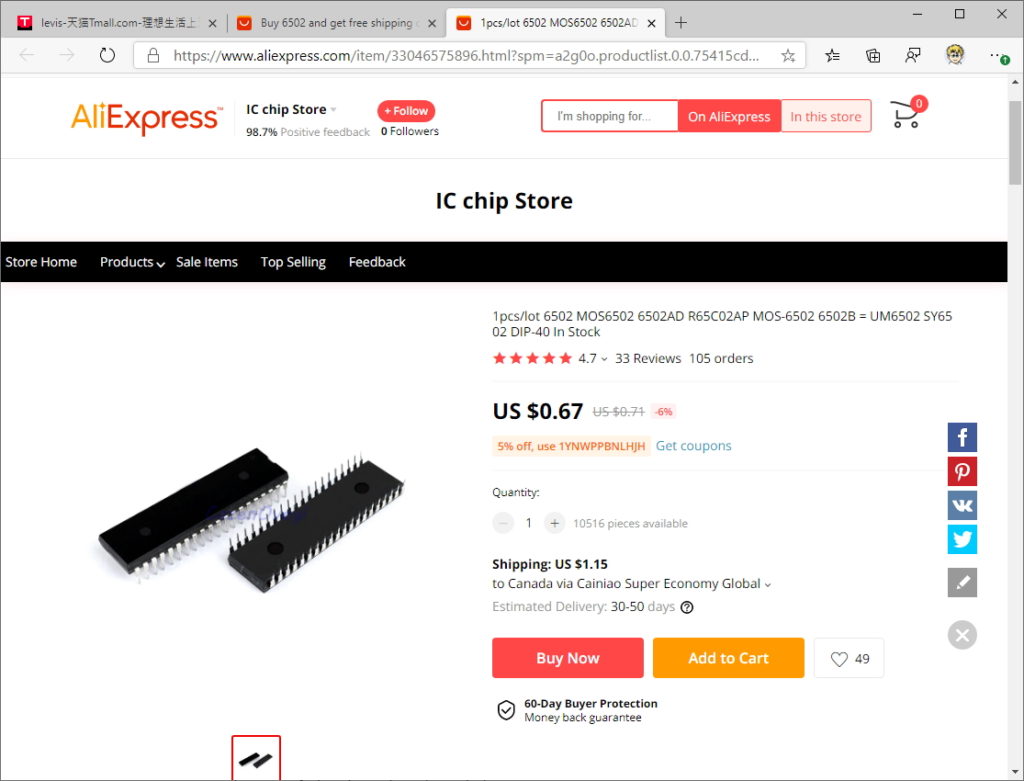Viewport: 1024px width, 781px height.
Task: Share on Twitter via bird icon
Action: click(x=962, y=539)
